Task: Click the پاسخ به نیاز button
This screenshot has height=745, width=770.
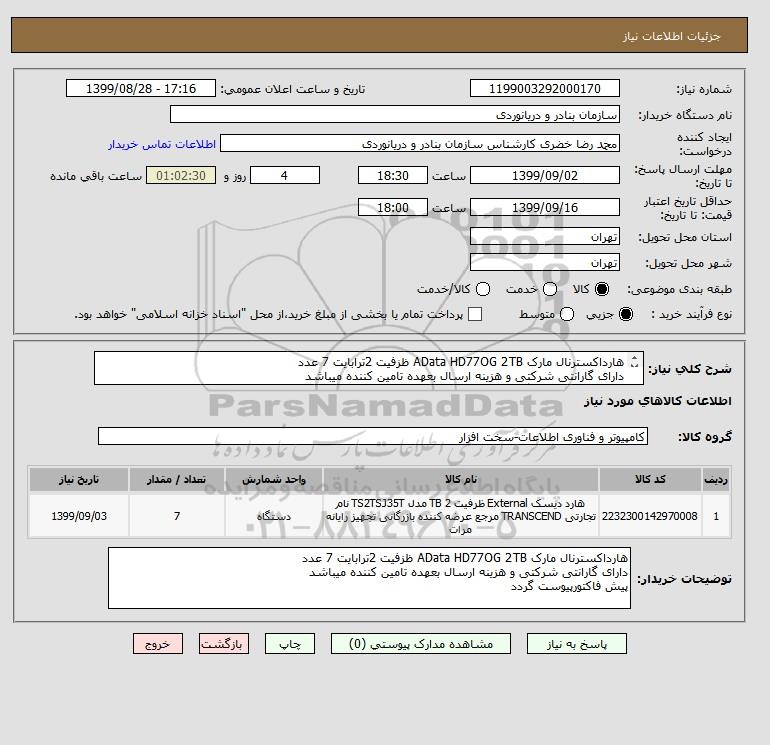Action: (577, 644)
